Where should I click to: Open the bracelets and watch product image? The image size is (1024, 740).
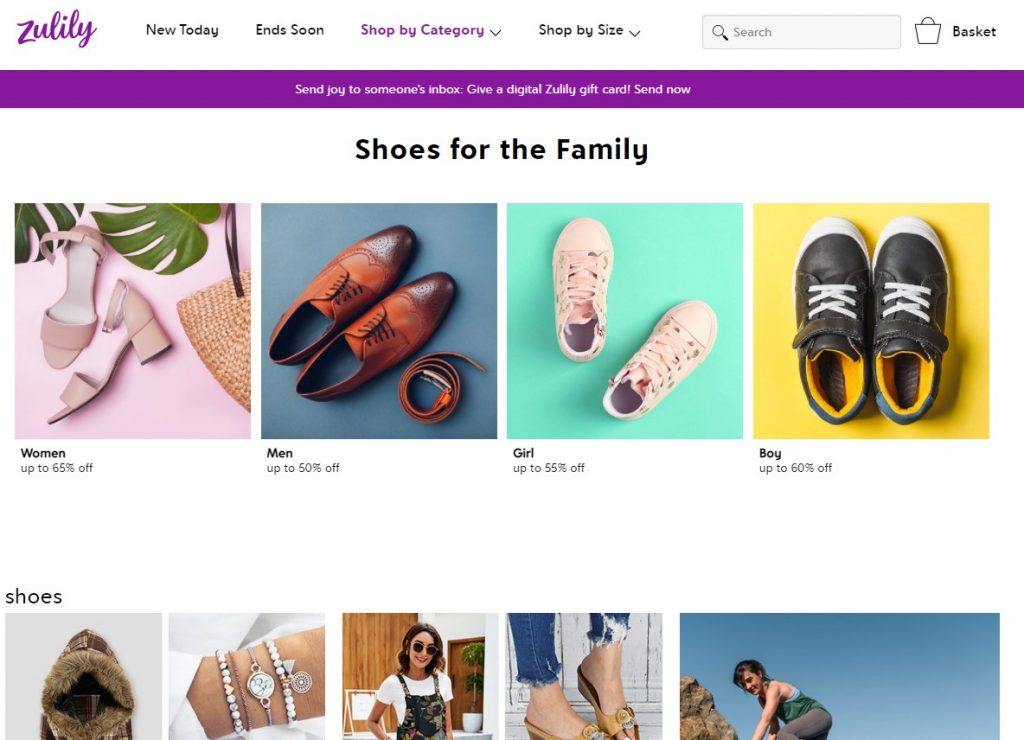tap(247, 676)
